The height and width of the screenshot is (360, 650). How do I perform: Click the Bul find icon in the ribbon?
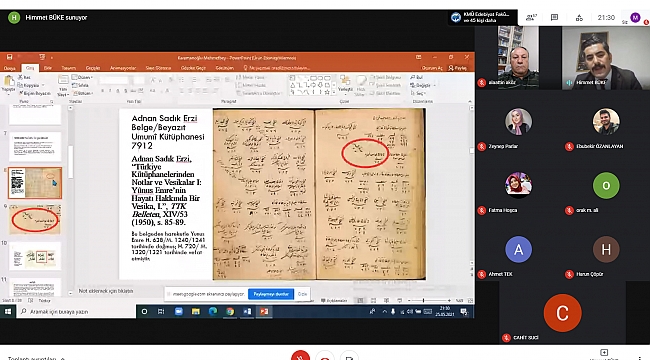(417, 77)
